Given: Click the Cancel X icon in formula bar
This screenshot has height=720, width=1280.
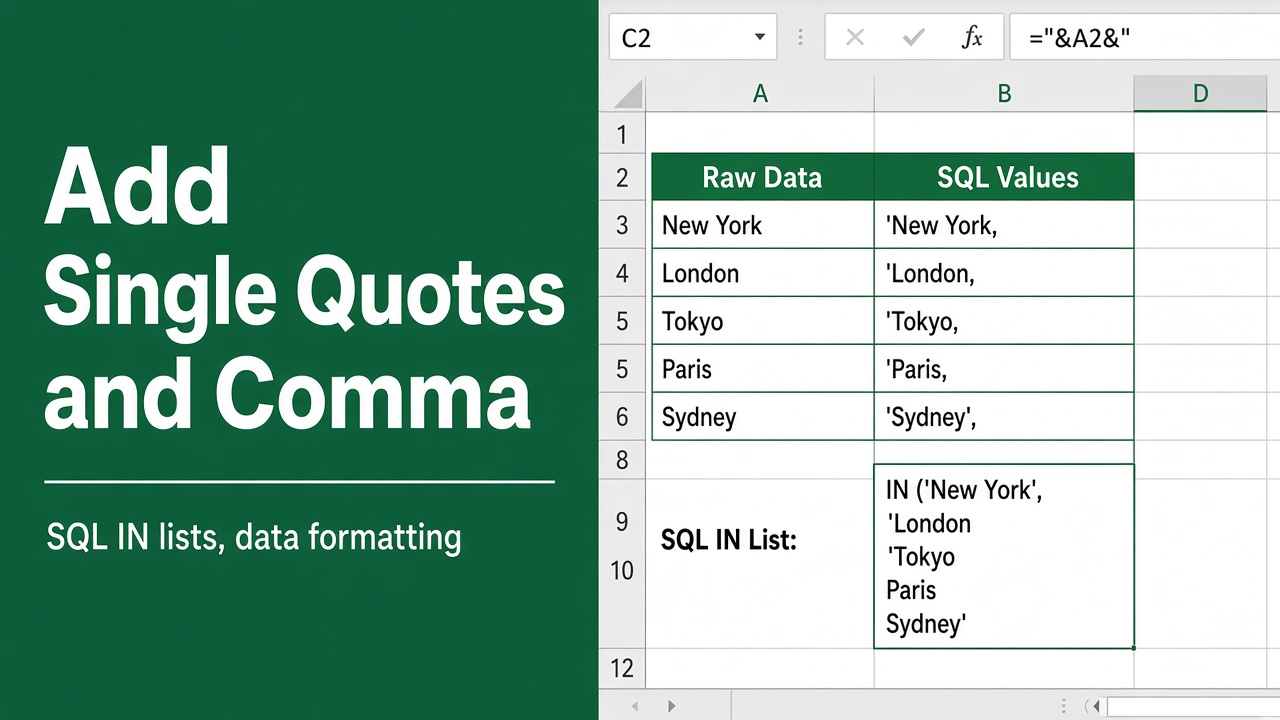Looking at the screenshot, I should [x=855, y=38].
